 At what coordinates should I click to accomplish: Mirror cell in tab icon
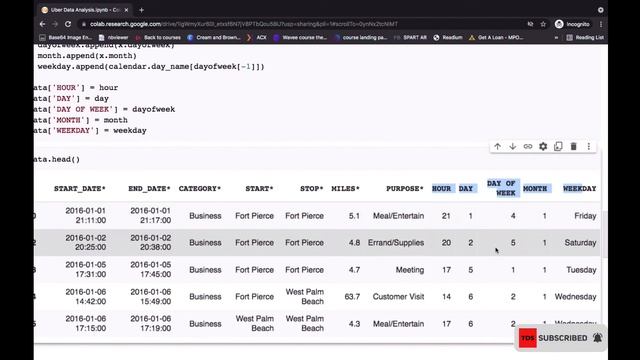(x=558, y=146)
